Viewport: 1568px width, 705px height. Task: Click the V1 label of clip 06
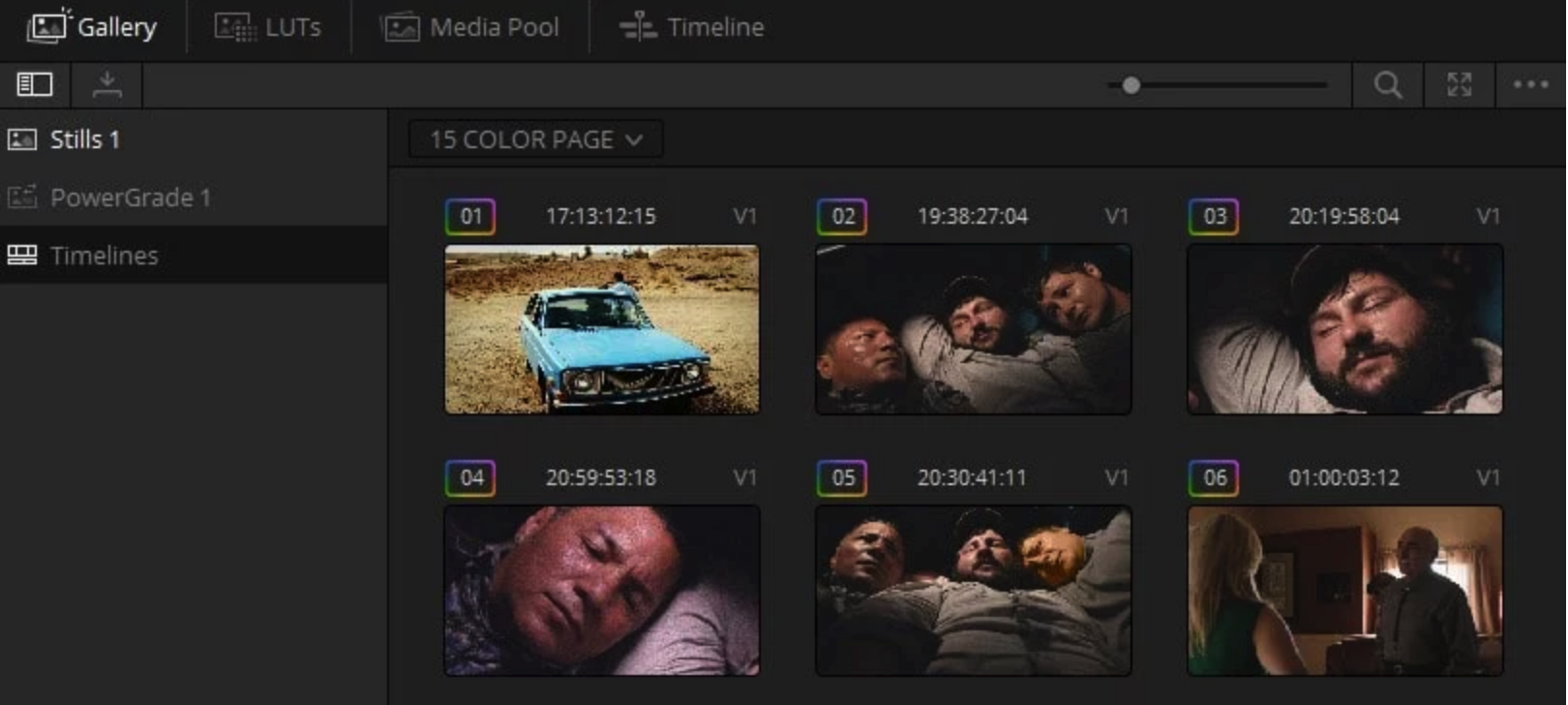(x=1488, y=477)
